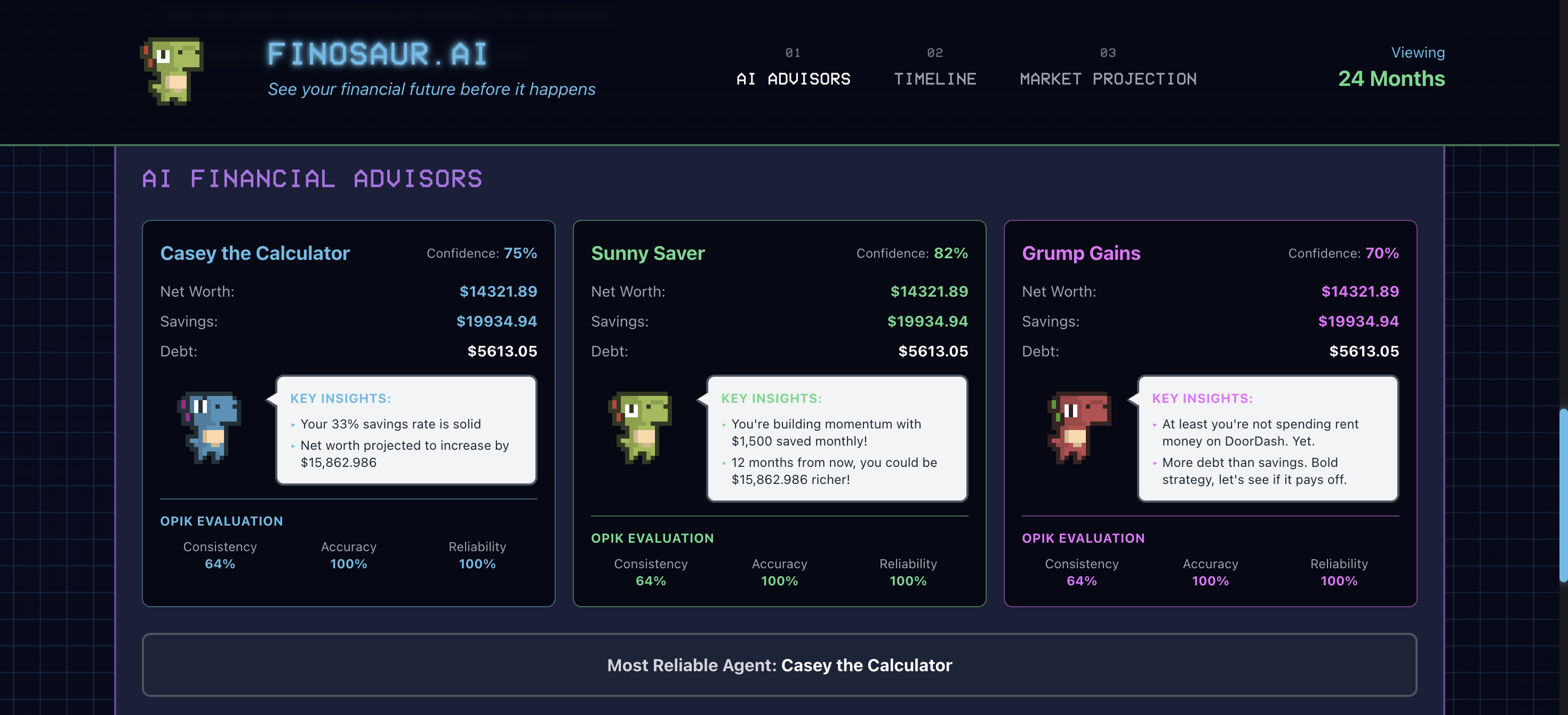Click Grump Gains' 64% consistency score
The height and width of the screenshot is (715, 1568).
click(x=1081, y=581)
